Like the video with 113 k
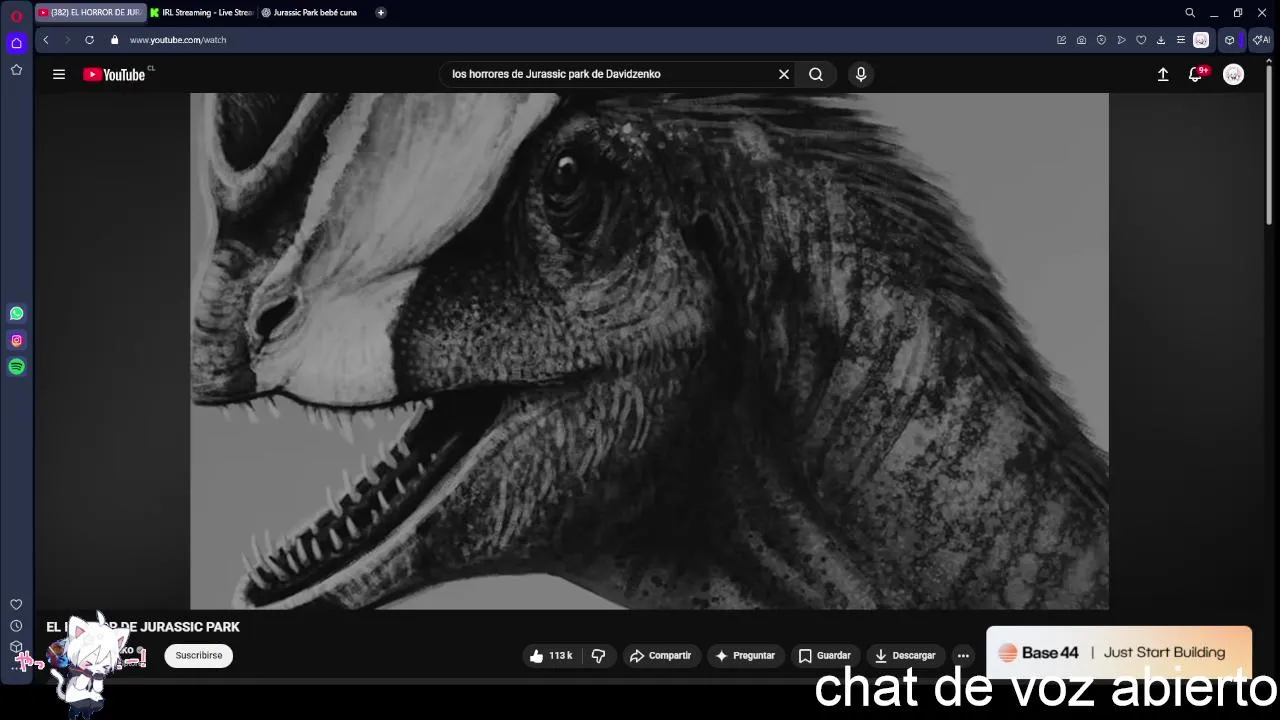The image size is (1280, 720). (x=551, y=656)
